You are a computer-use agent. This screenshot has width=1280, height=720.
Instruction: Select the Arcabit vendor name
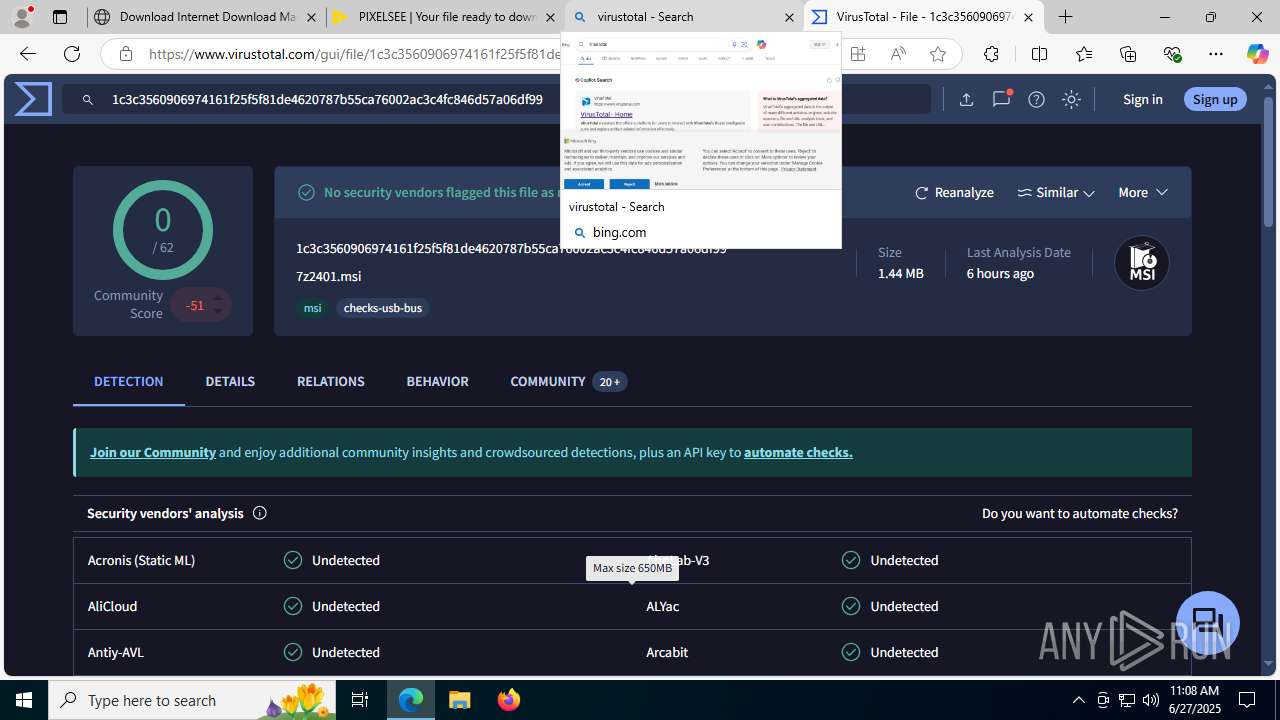pyautogui.click(x=667, y=652)
